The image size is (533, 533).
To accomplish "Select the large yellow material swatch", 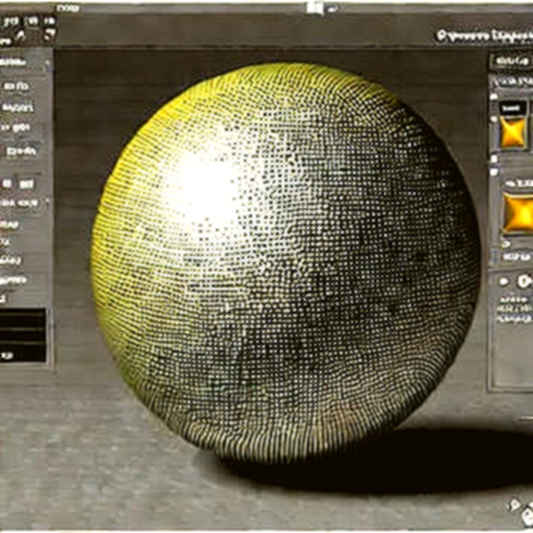I will (x=518, y=213).
